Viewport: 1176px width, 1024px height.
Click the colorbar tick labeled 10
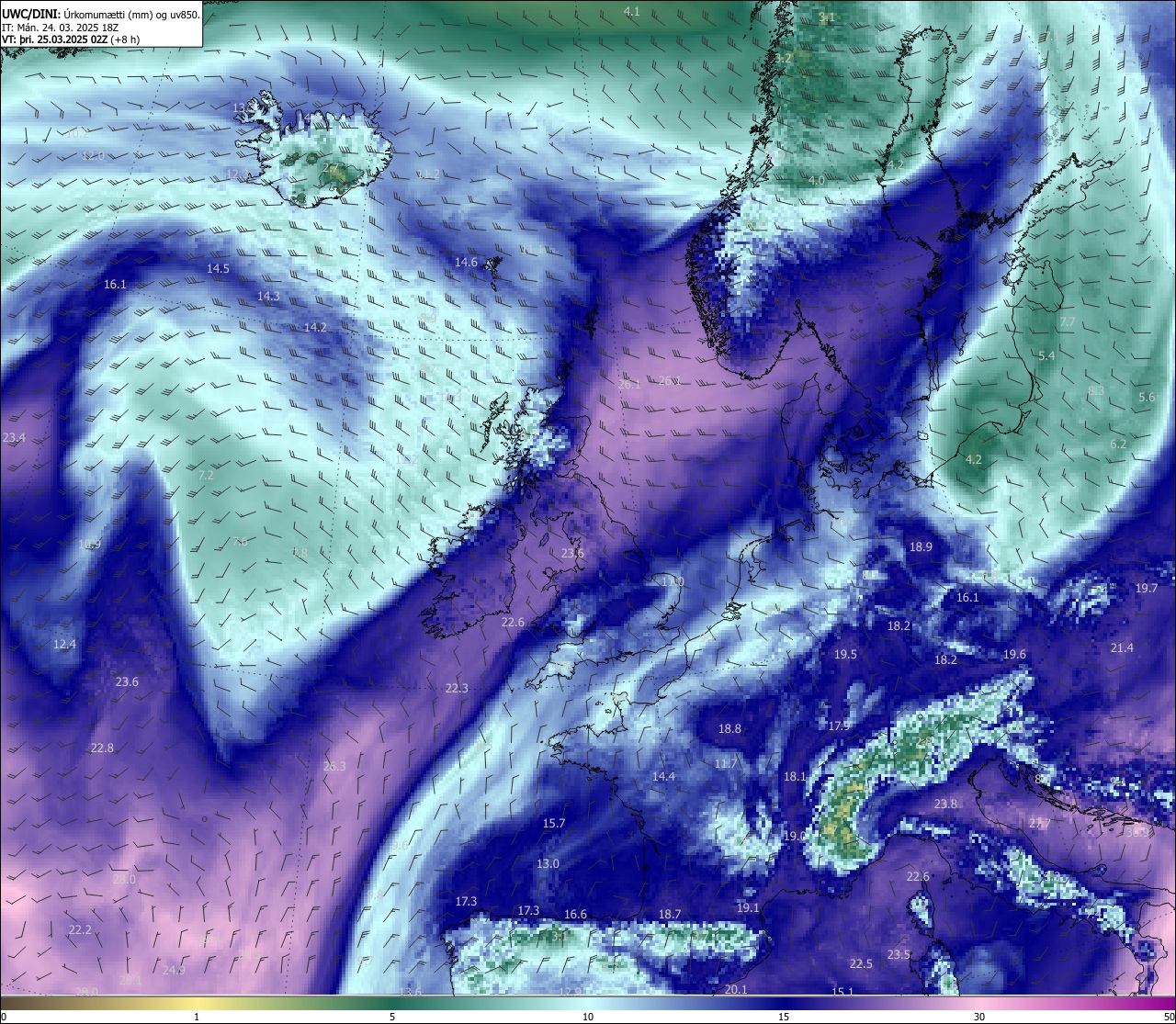(x=588, y=1017)
